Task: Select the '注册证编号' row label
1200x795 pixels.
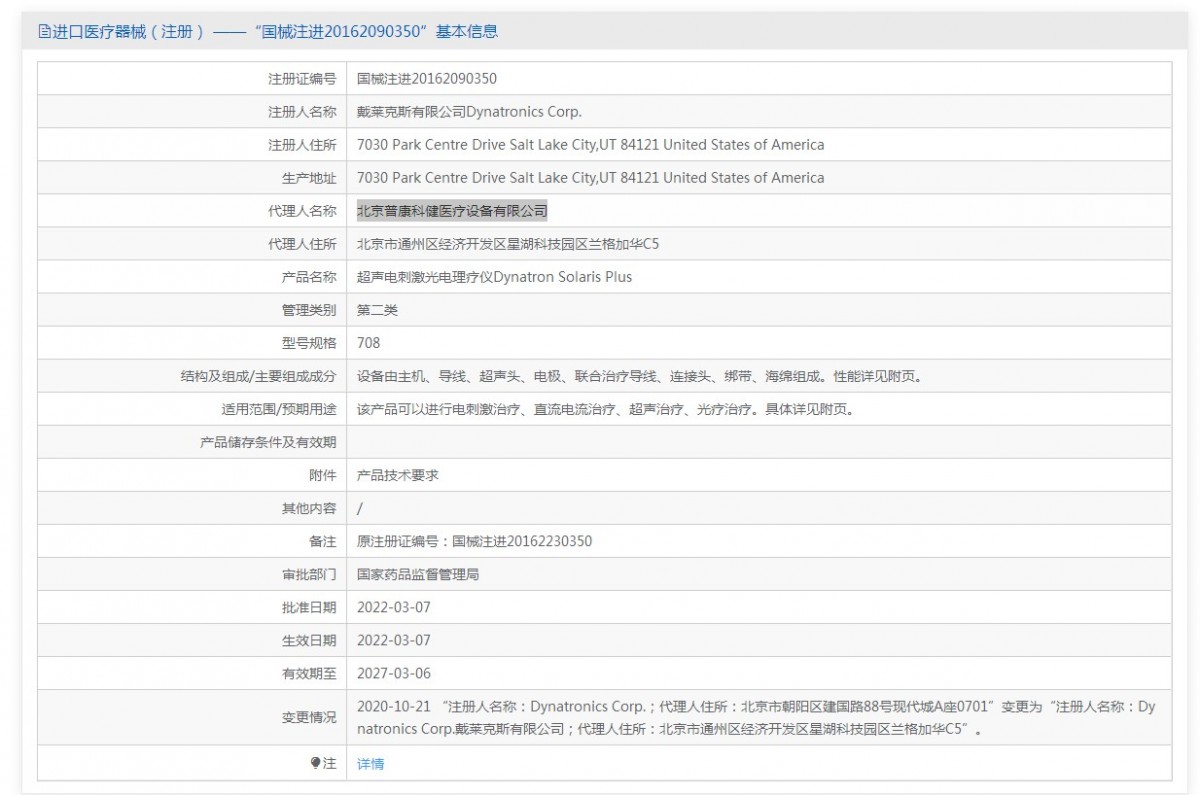Action: click(x=302, y=79)
